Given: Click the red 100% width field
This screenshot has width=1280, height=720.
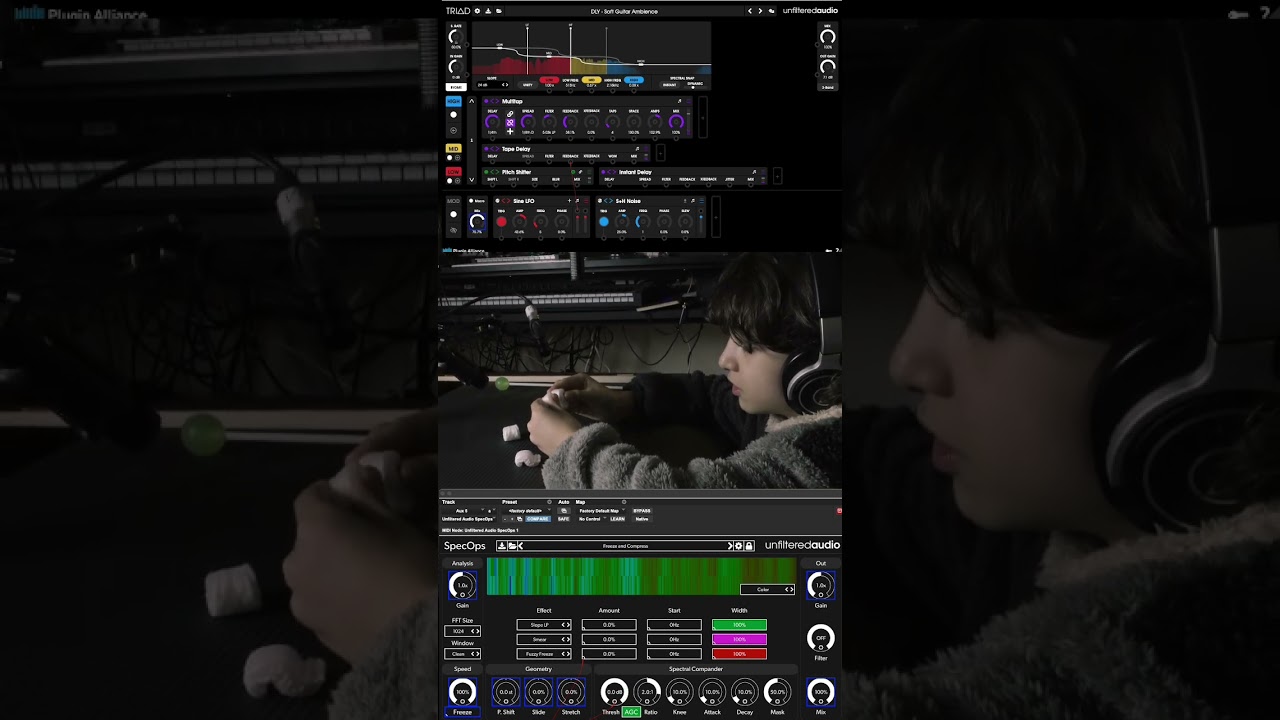Looking at the screenshot, I should (x=739, y=654).
